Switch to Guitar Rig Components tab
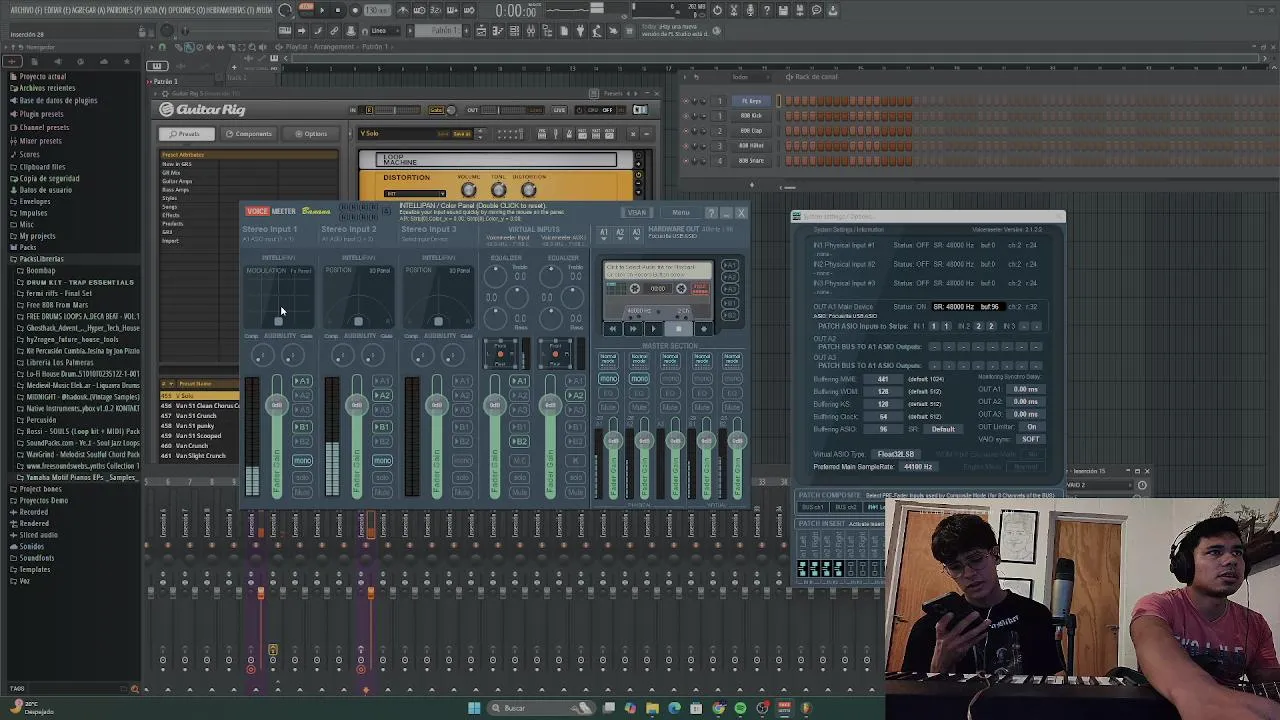 point(248,134)
